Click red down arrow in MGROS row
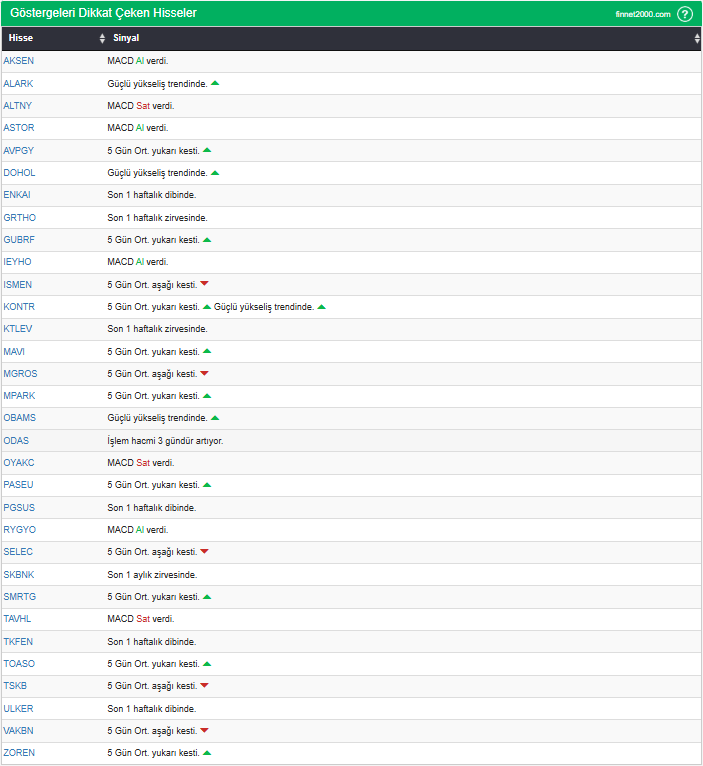The image size is (703, 766). point(204,373)
